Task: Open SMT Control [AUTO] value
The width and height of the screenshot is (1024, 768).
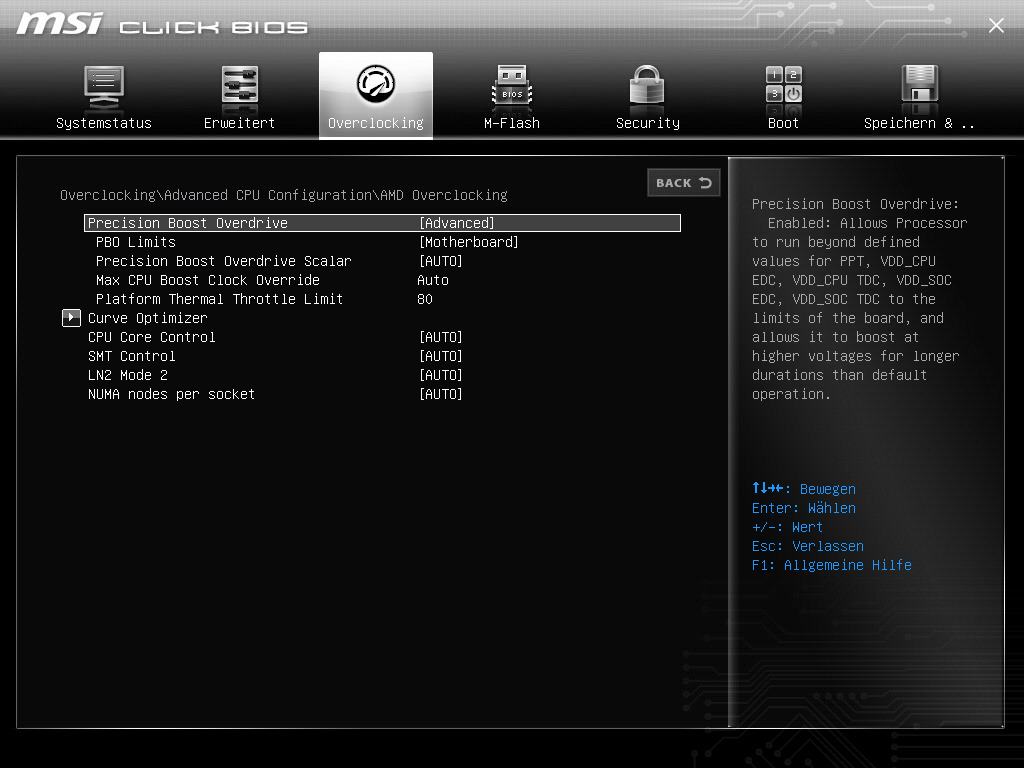Action: (441, 356)
